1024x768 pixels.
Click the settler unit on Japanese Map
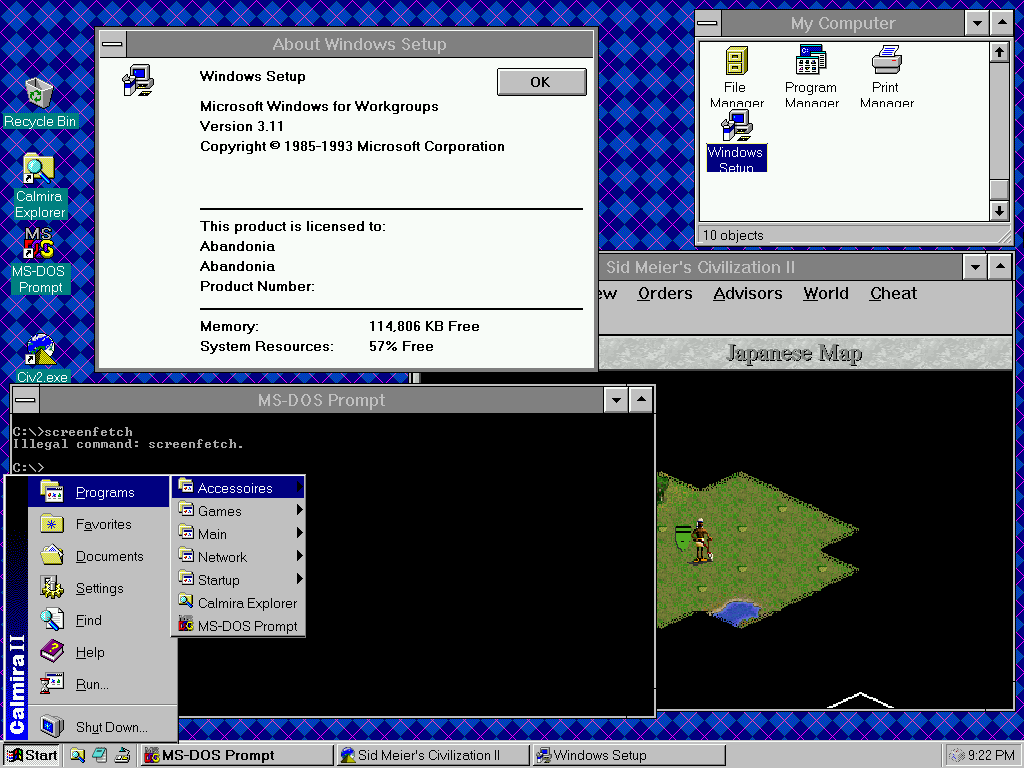[701, 540]
